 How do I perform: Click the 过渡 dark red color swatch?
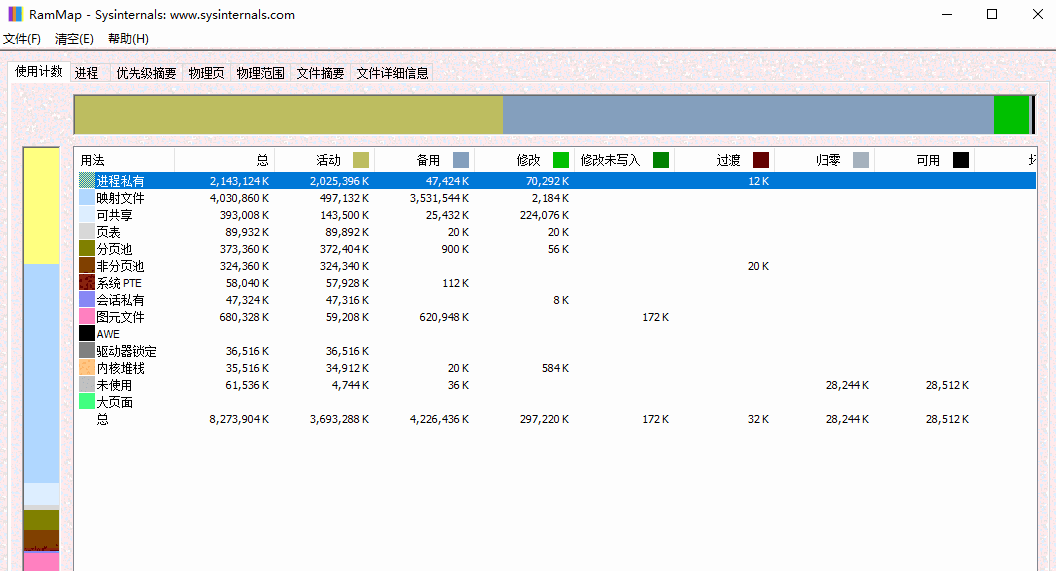tap(761, 160)
